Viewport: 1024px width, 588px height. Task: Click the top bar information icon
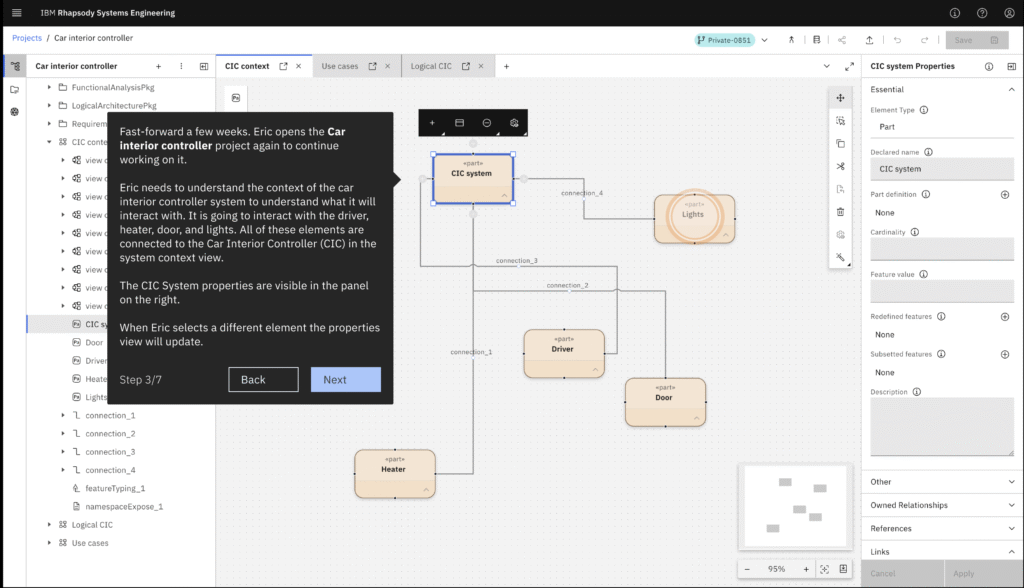pyautogui.click(x=954, y=12)
